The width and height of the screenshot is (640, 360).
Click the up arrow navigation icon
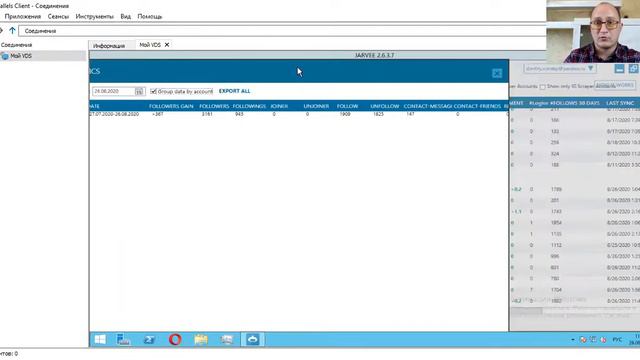[12, 31]
